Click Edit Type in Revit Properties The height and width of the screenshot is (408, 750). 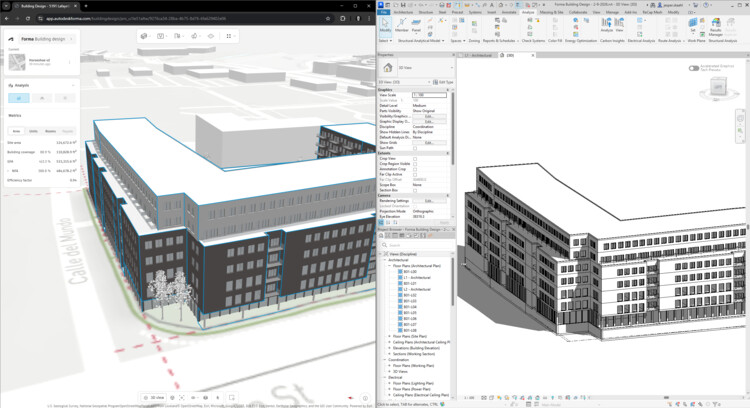[443, 82]
